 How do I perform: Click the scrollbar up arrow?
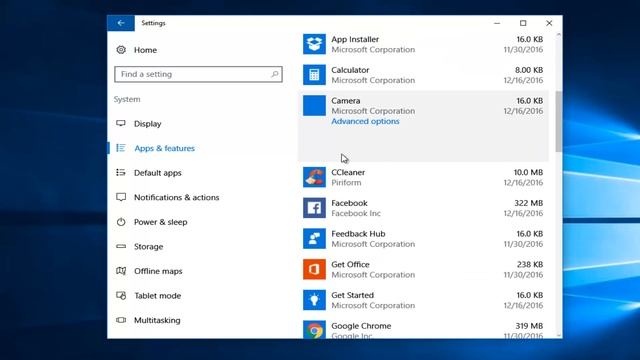tap(558, 35)
